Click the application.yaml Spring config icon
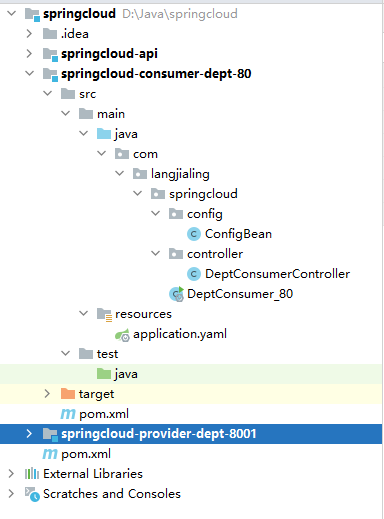 pos(122,334)
